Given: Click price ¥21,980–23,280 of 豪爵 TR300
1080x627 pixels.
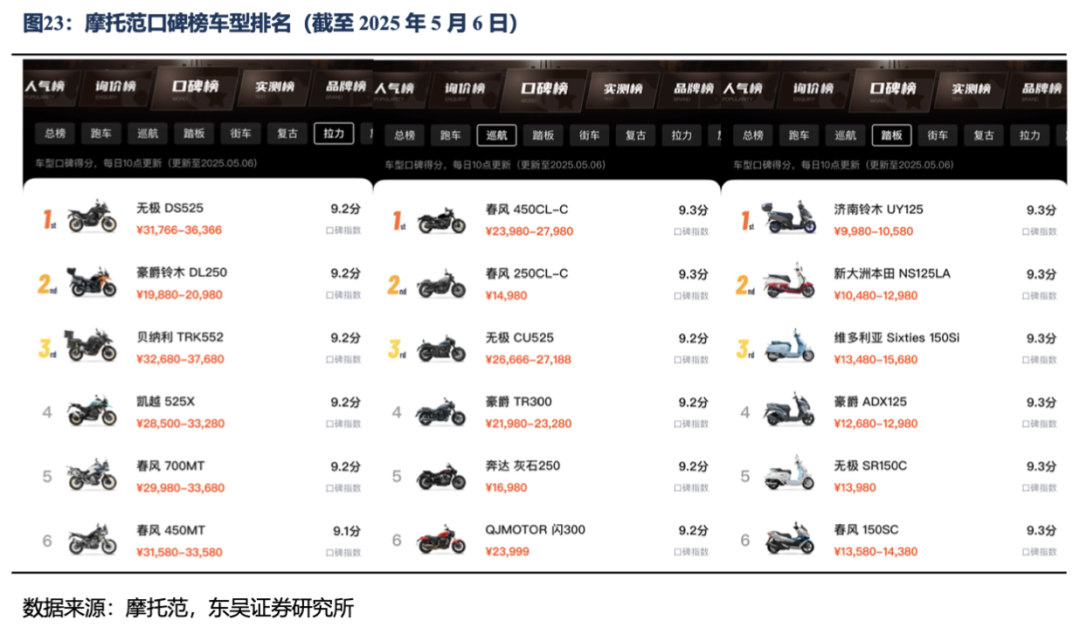Looking at the screenshot, I should tap(528, 424).
